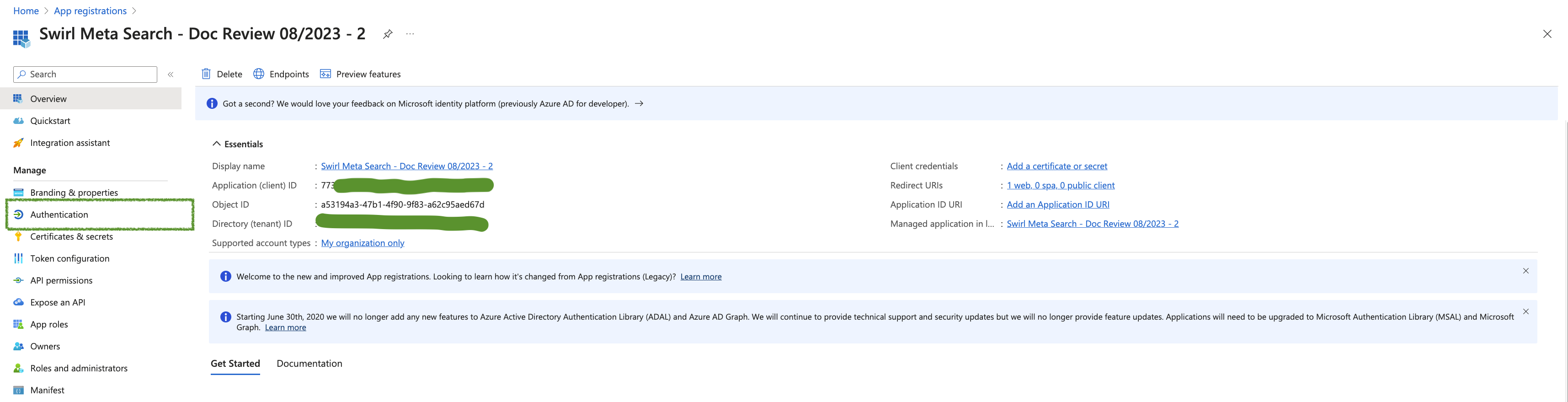Click the Overview icon in sidebar
Viewport: 1568px width, 402px height.
[x=18, y=99]
